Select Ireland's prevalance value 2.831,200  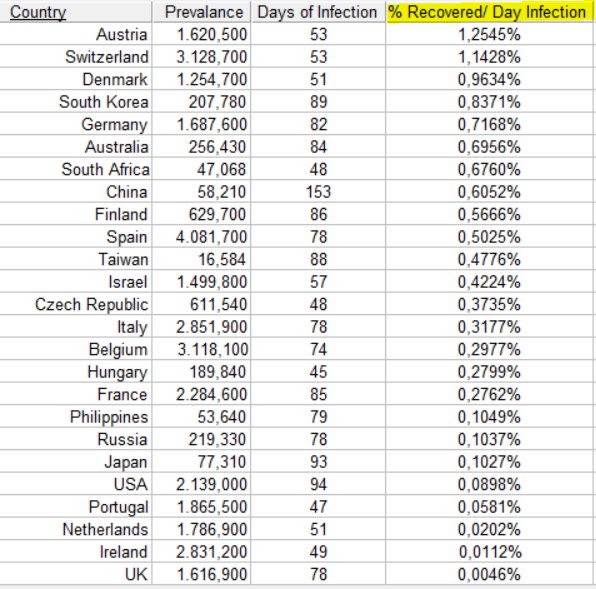coord(211,552)
